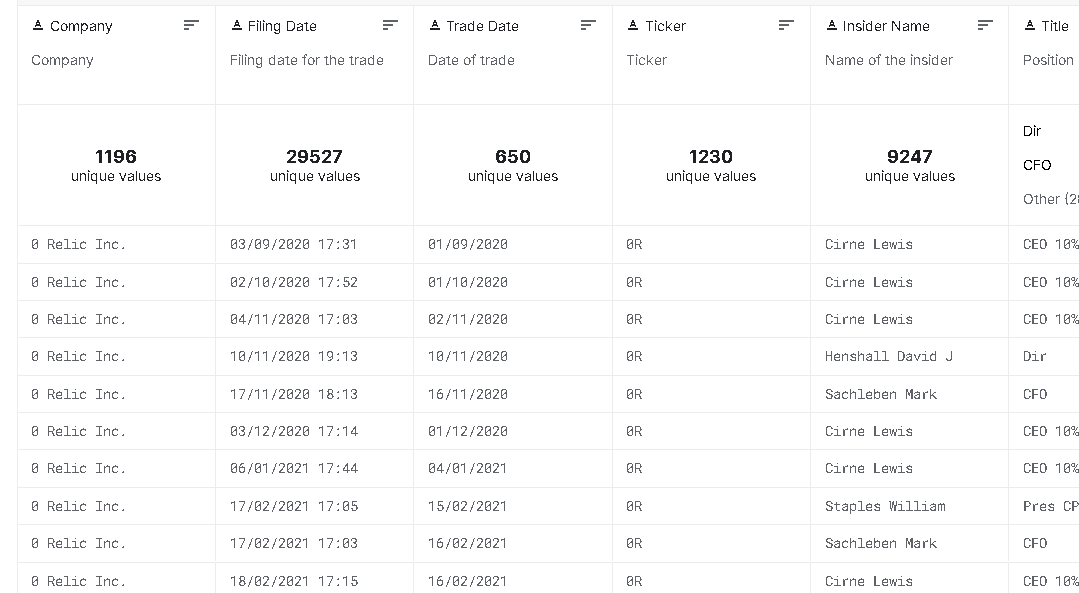This screenshot has height=593, width=1079.
Task: Open the Title column menu
Action: (x=1075, y=25)
